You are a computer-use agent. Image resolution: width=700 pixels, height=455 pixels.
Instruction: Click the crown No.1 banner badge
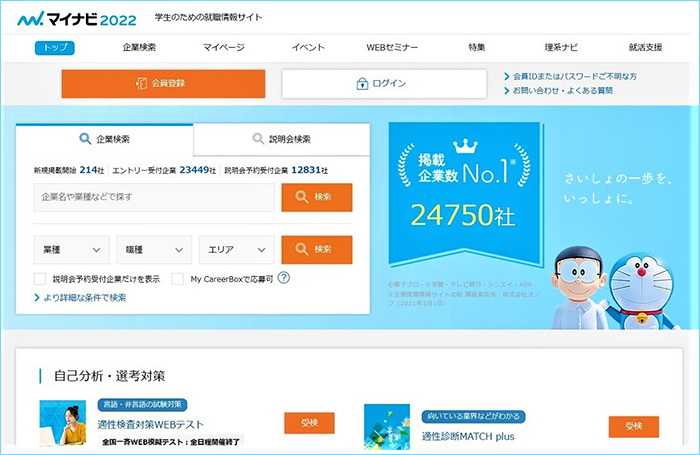pyautogui.click(x=464, y=194)
